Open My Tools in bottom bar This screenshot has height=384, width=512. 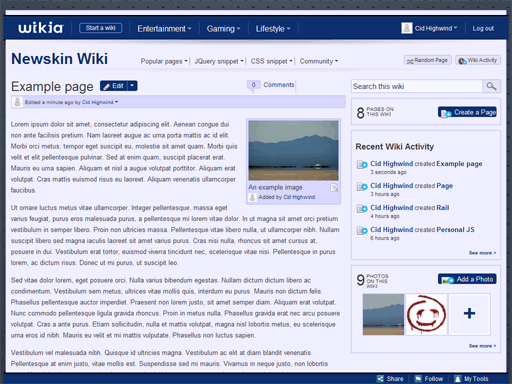pyautogui.click(x=472, y=379)
